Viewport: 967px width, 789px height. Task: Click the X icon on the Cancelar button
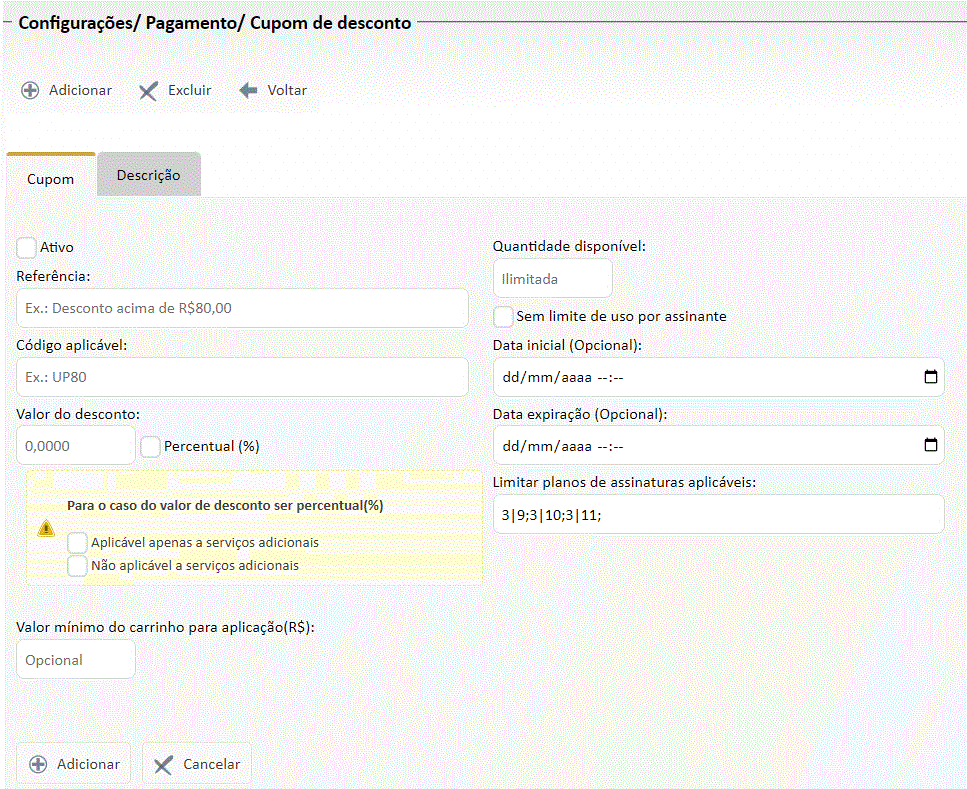pyautogui.click(x=163, y=765)
